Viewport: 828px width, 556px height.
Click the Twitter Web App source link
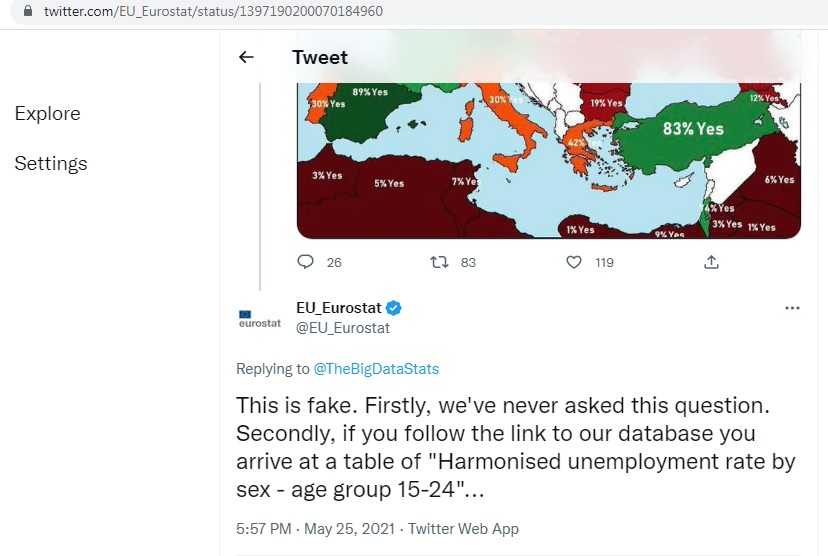462,528
